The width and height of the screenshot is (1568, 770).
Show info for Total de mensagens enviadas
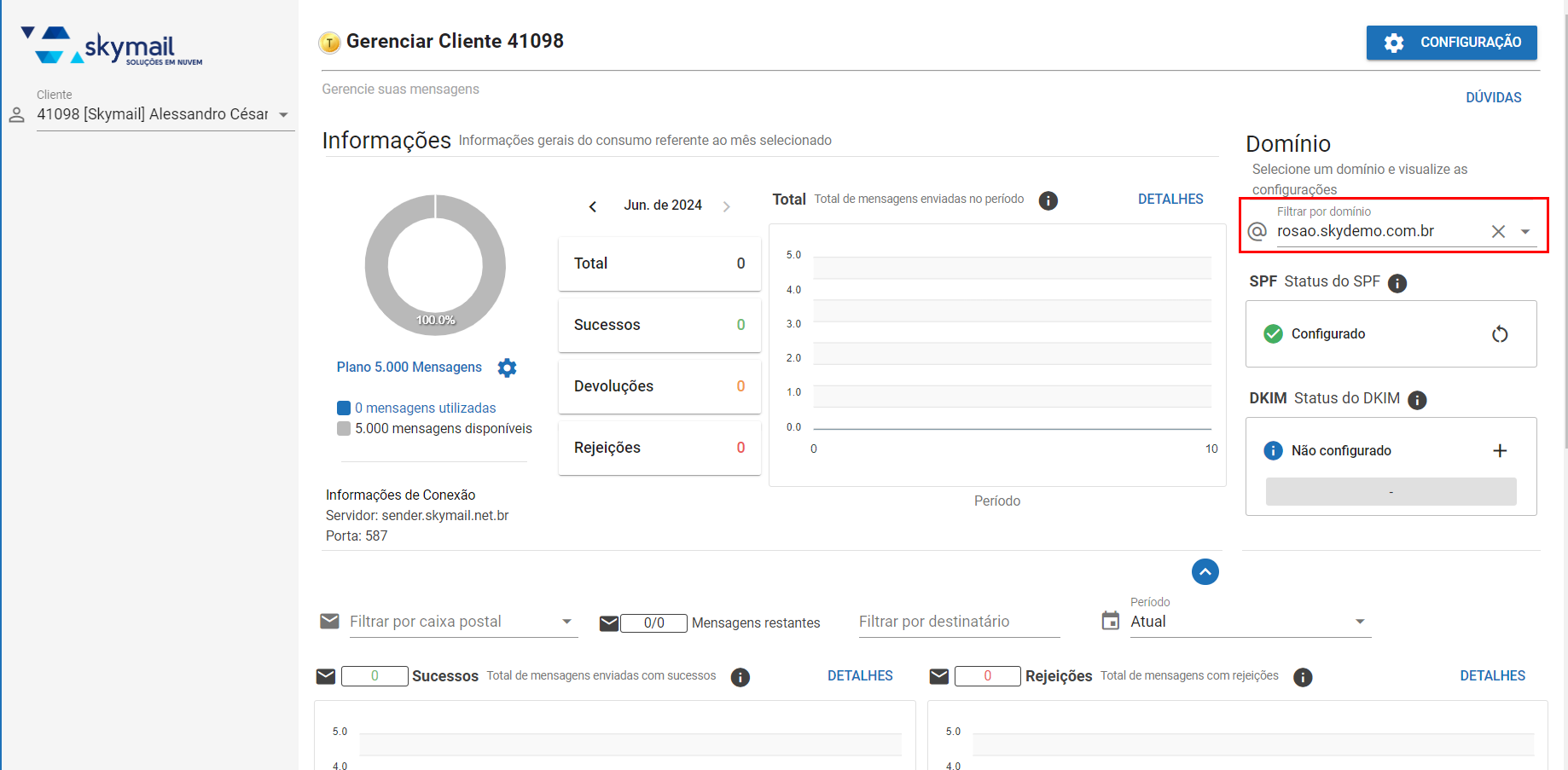pyautogui.click(x=1048, y=200)
